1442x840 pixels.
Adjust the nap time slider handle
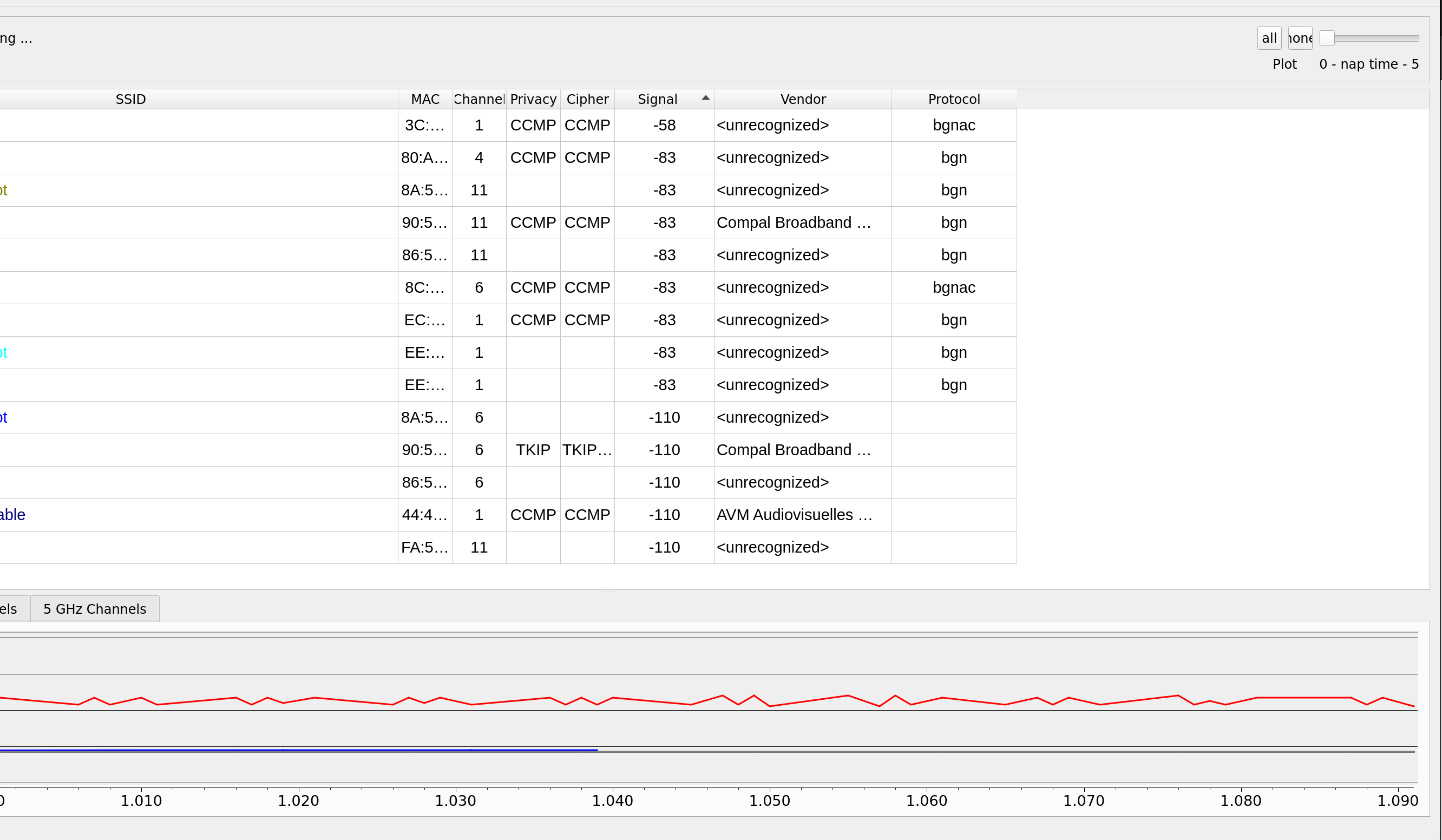coord(1327,38)
